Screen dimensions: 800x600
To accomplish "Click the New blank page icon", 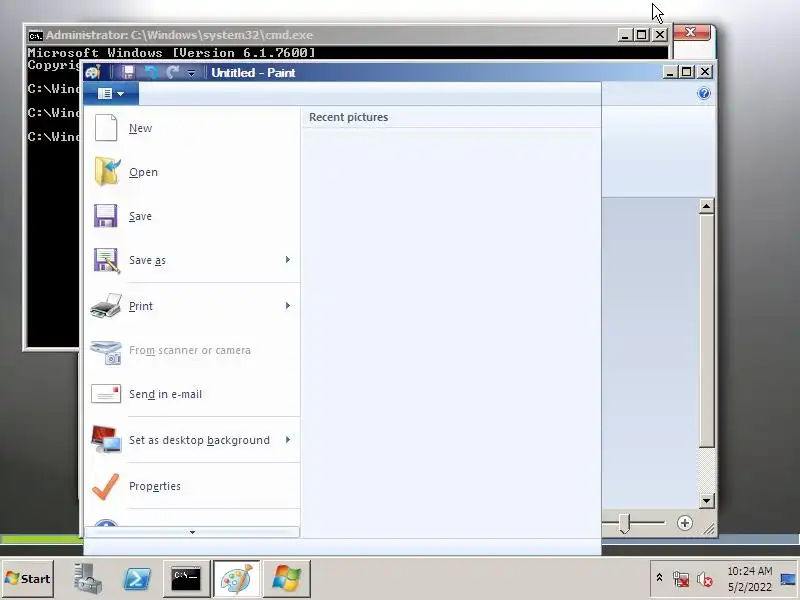I will coord(106,128).
